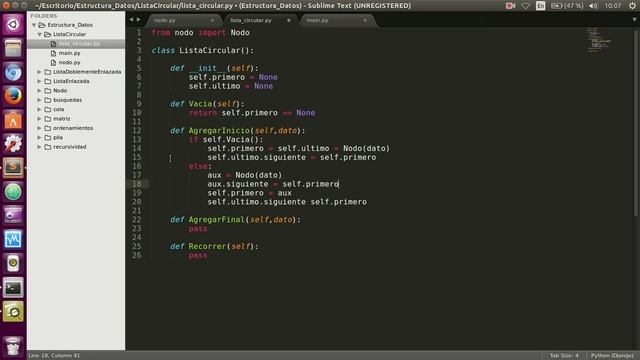Image resolution: width=640 pixels, height=360 pixels.
Task: Collapse the ListaCircular folder
Action: pos(40,34)
